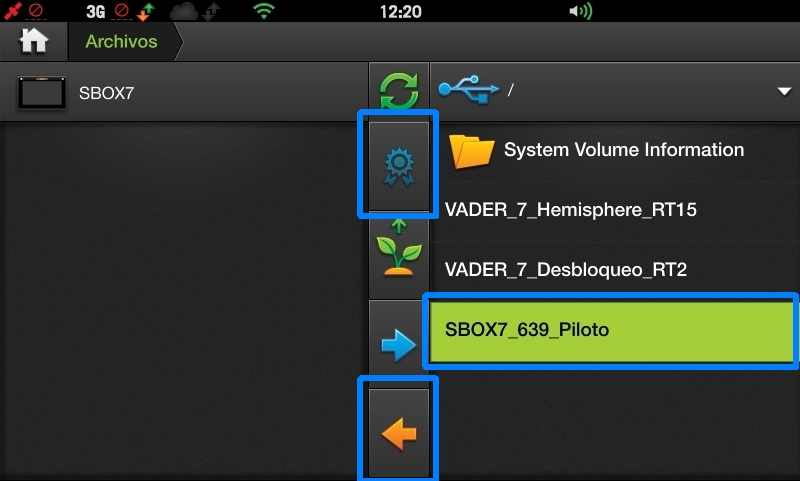This screenshot has width=800, height=481.
Task: Click the red satellite GPS status icon
Action: (13, 11)
